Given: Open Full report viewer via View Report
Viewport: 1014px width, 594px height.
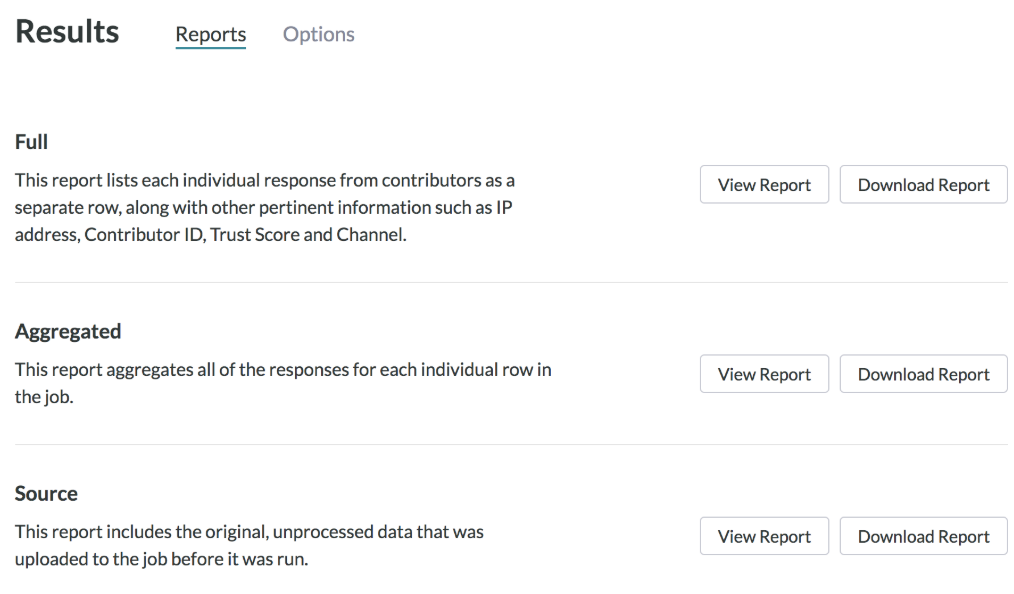Looking at the screenshot, I should tap(764, 184).
